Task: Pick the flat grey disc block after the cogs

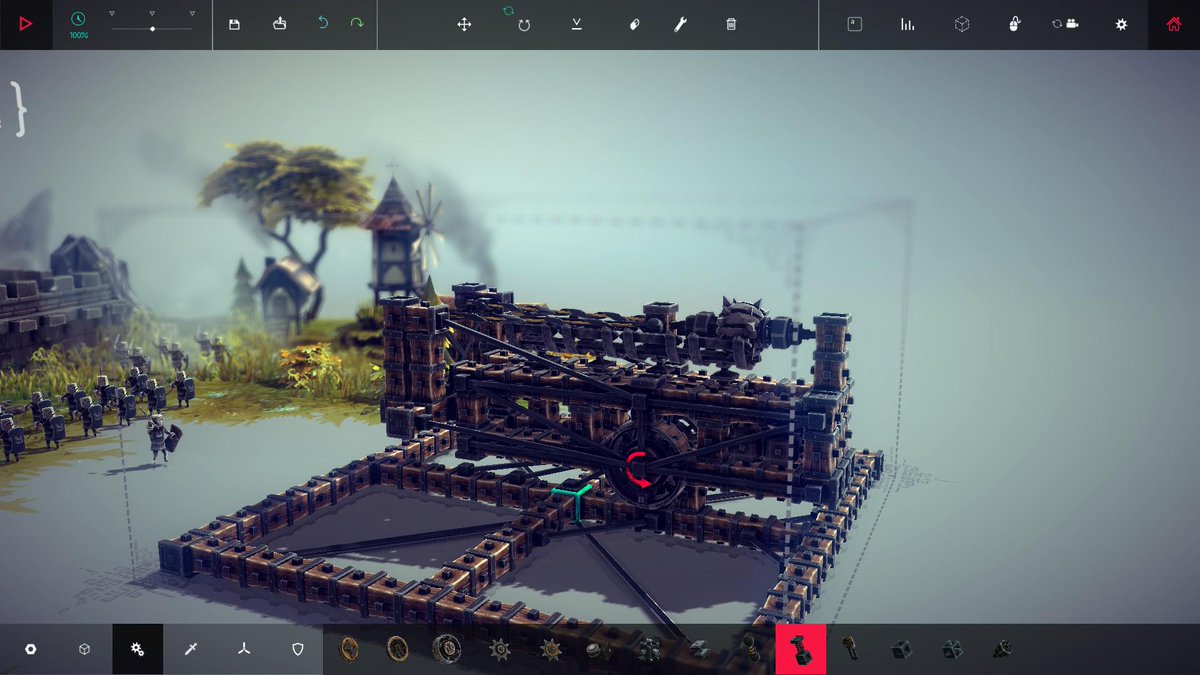Action: (x=598, y=650)
